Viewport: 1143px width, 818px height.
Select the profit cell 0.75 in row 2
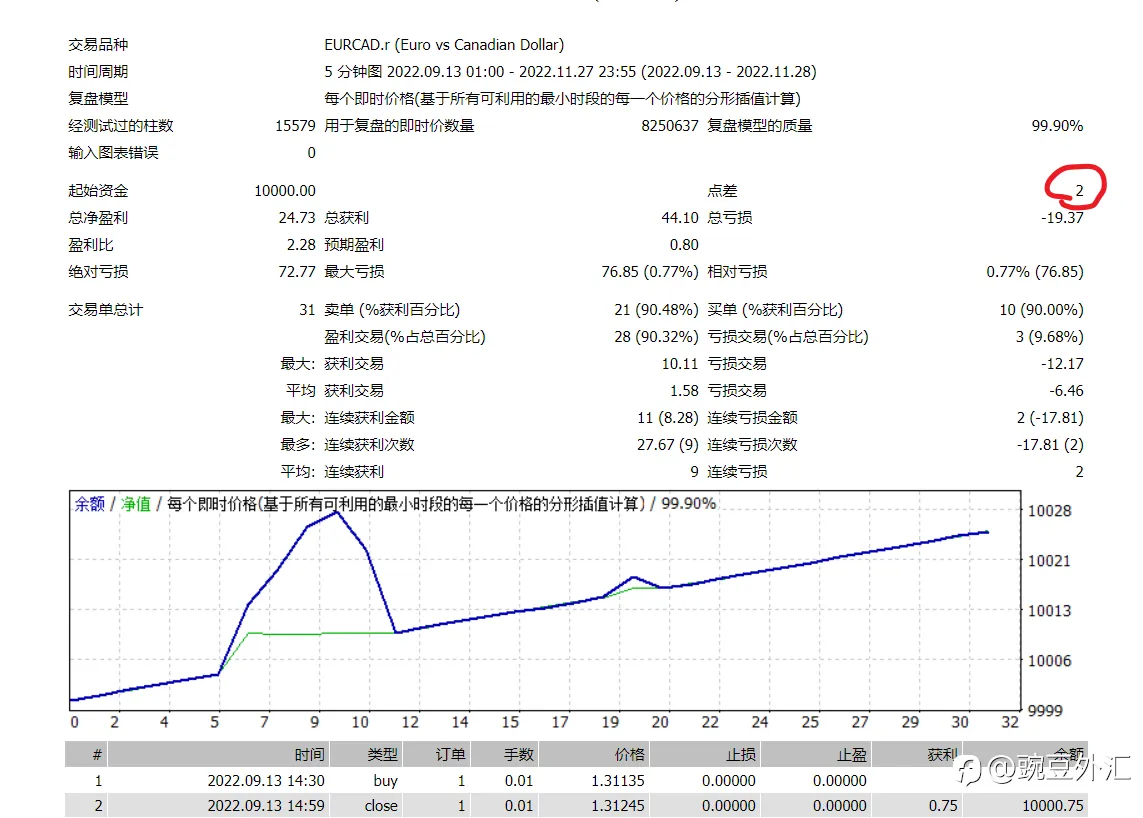(943, 806)
